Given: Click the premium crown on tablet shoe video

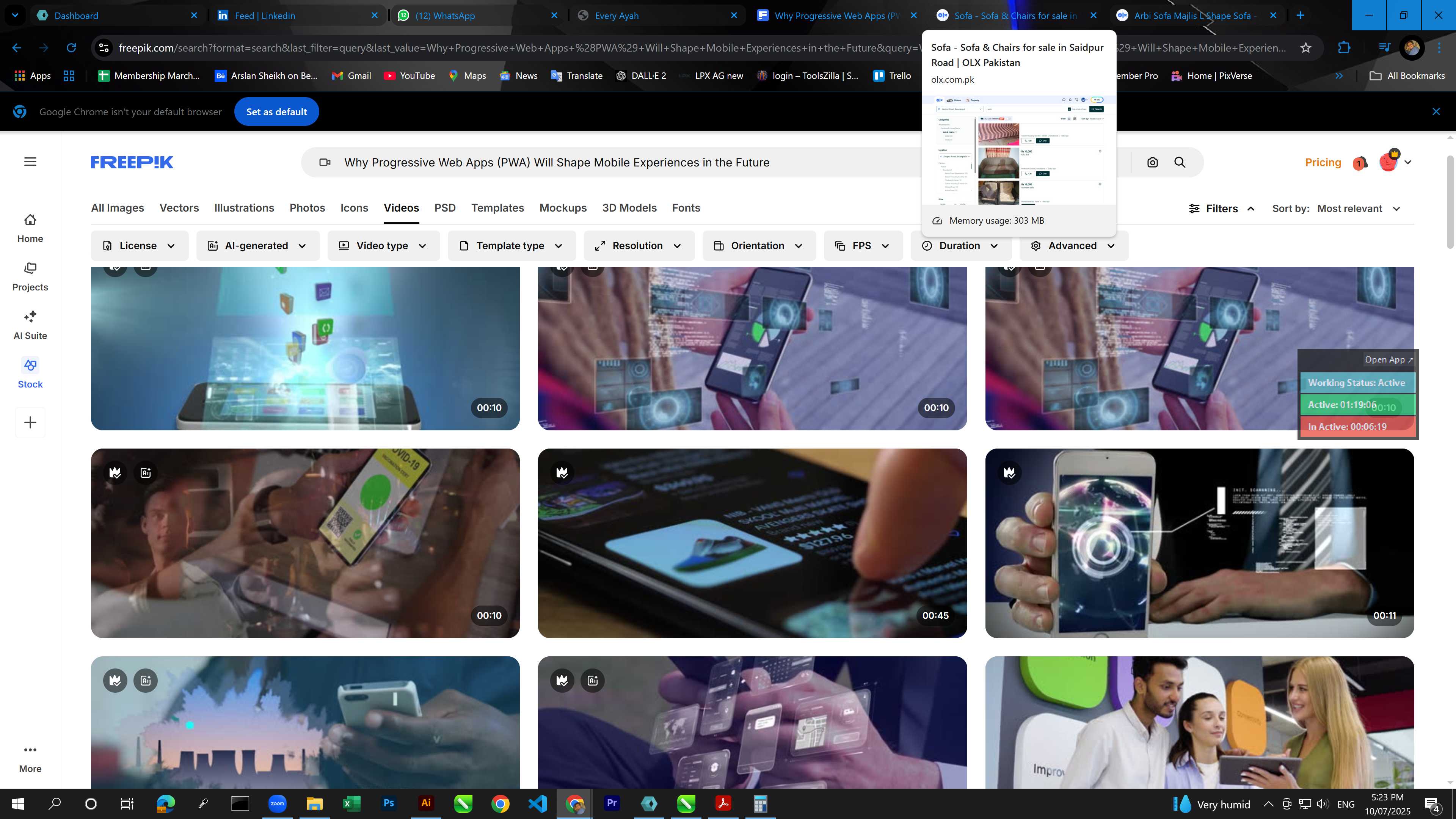Looking at the screenshot, I should [562, 472].
